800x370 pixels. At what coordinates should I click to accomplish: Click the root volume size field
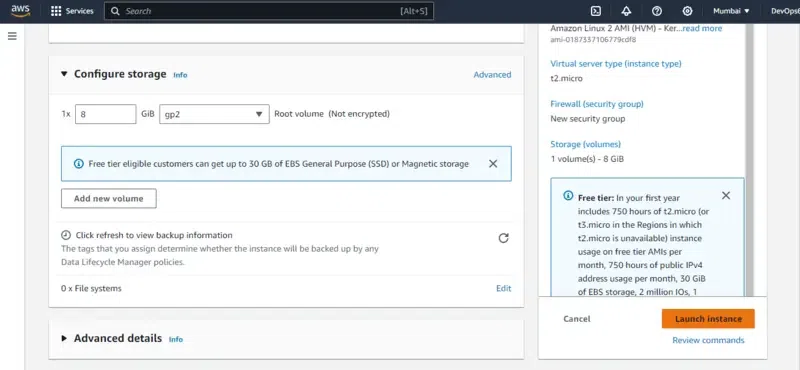coord(106,114)
